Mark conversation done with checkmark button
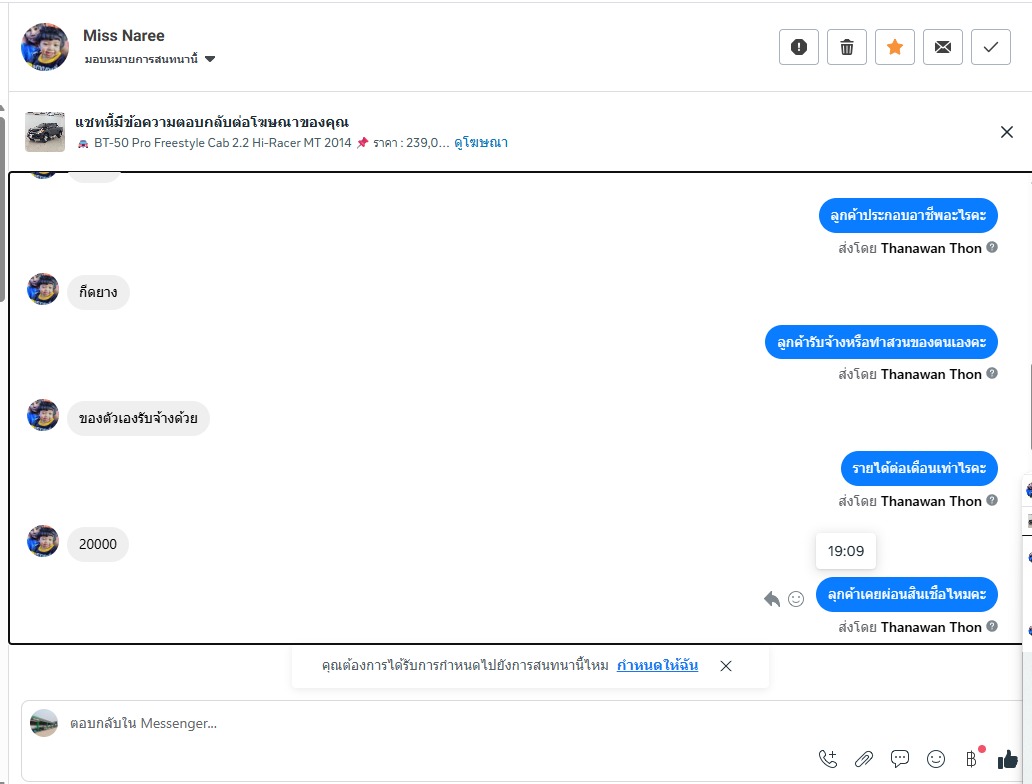1032x784 pixels. pos(991,47)
